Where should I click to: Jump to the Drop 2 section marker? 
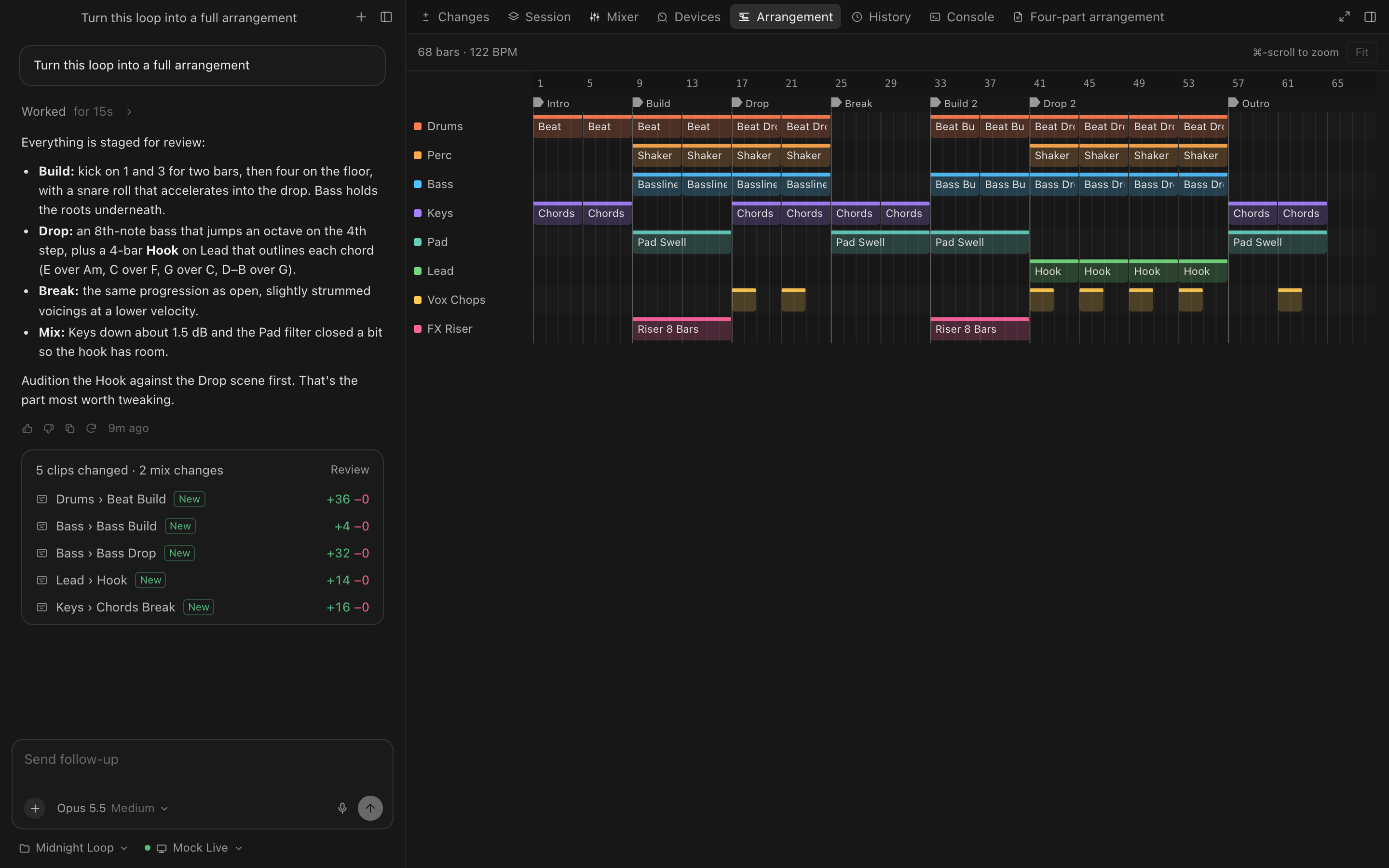tap(1053, 103)
